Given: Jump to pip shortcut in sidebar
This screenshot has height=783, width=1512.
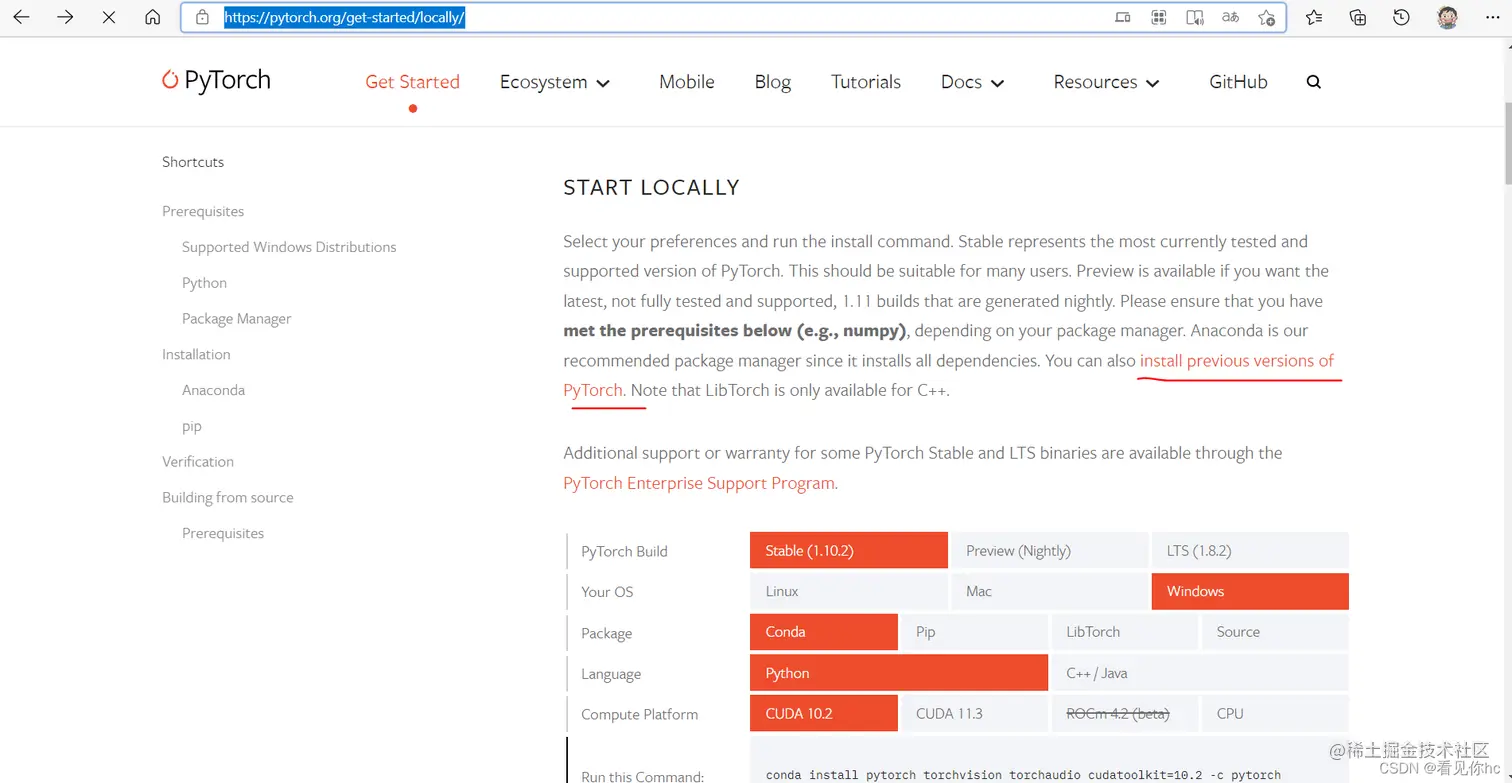Looking at the screenshot, I should pyautogui.click(x=192, y=426).
